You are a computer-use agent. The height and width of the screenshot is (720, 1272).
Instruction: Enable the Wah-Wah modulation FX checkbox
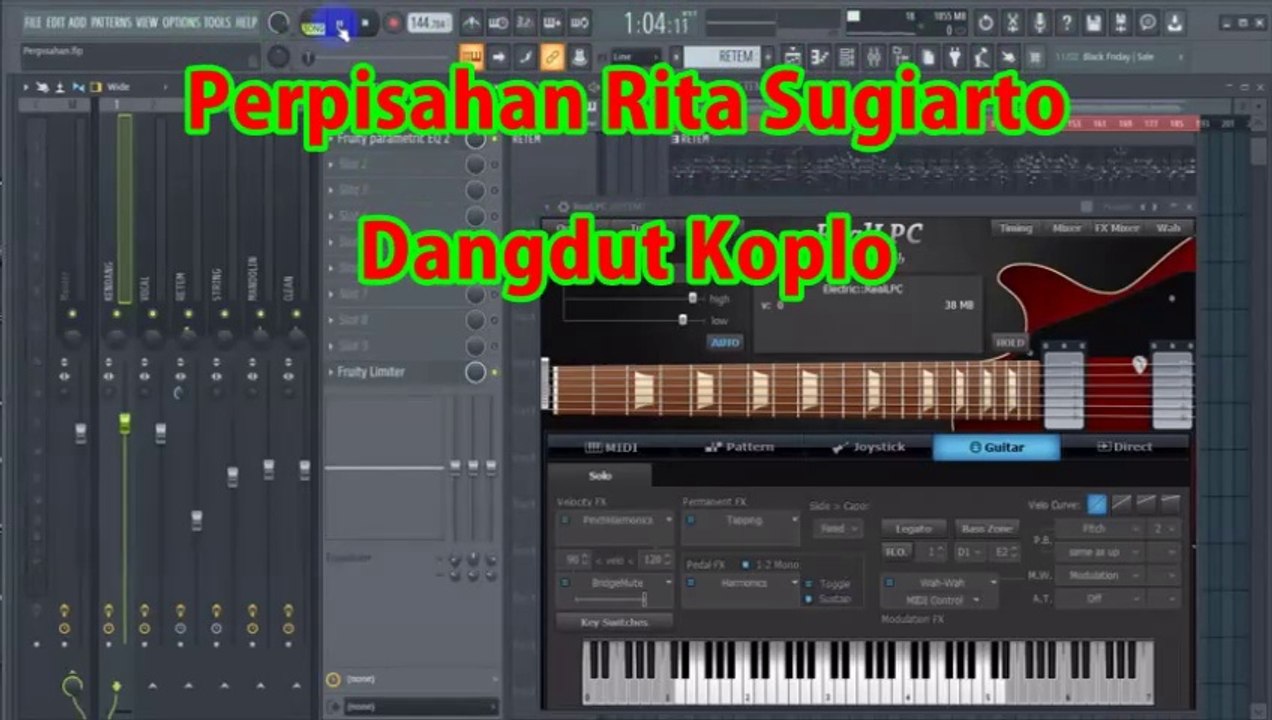pyautogui.click(x=889, y=582)
